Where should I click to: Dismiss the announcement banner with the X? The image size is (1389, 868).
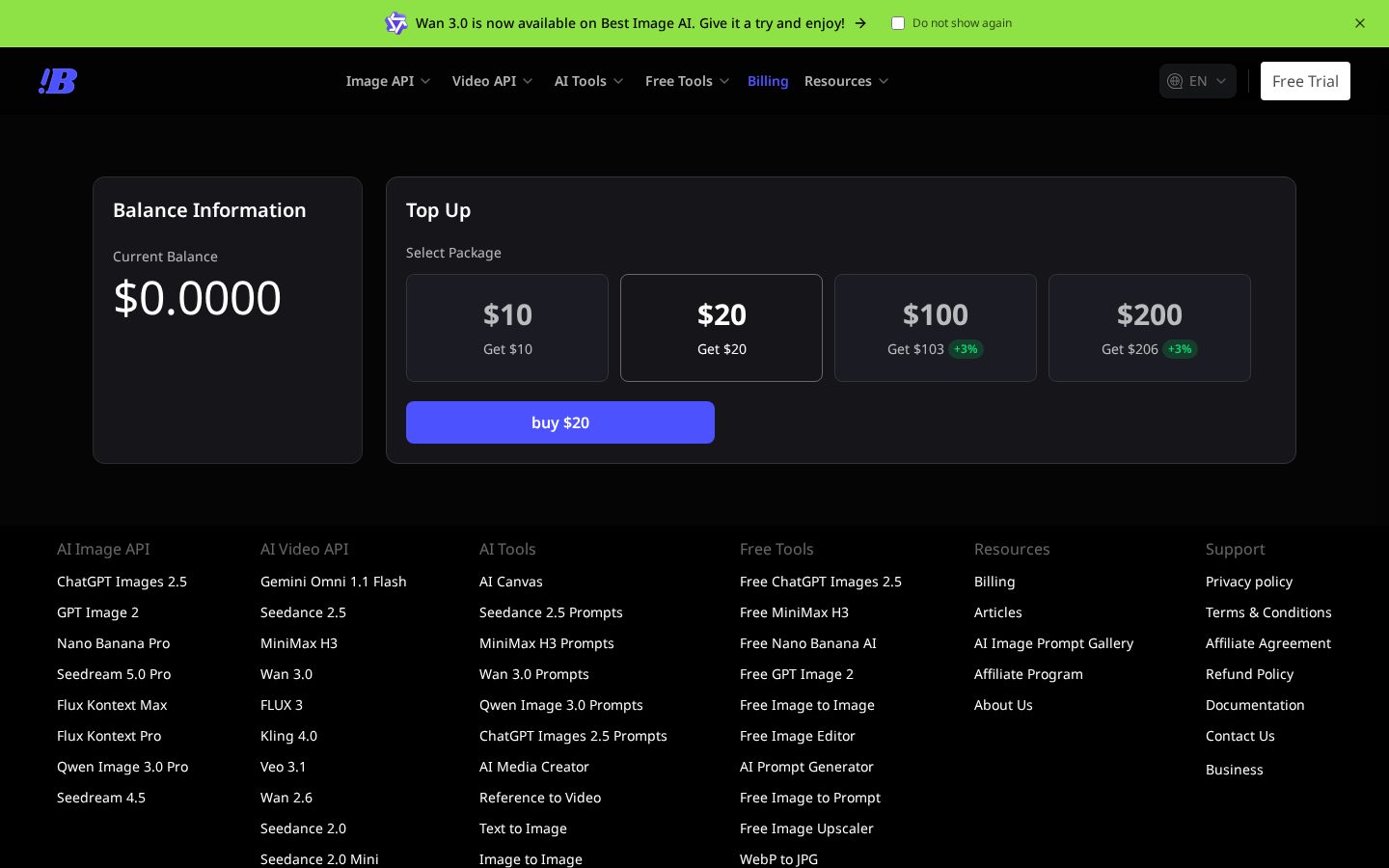pos(1360,23)
